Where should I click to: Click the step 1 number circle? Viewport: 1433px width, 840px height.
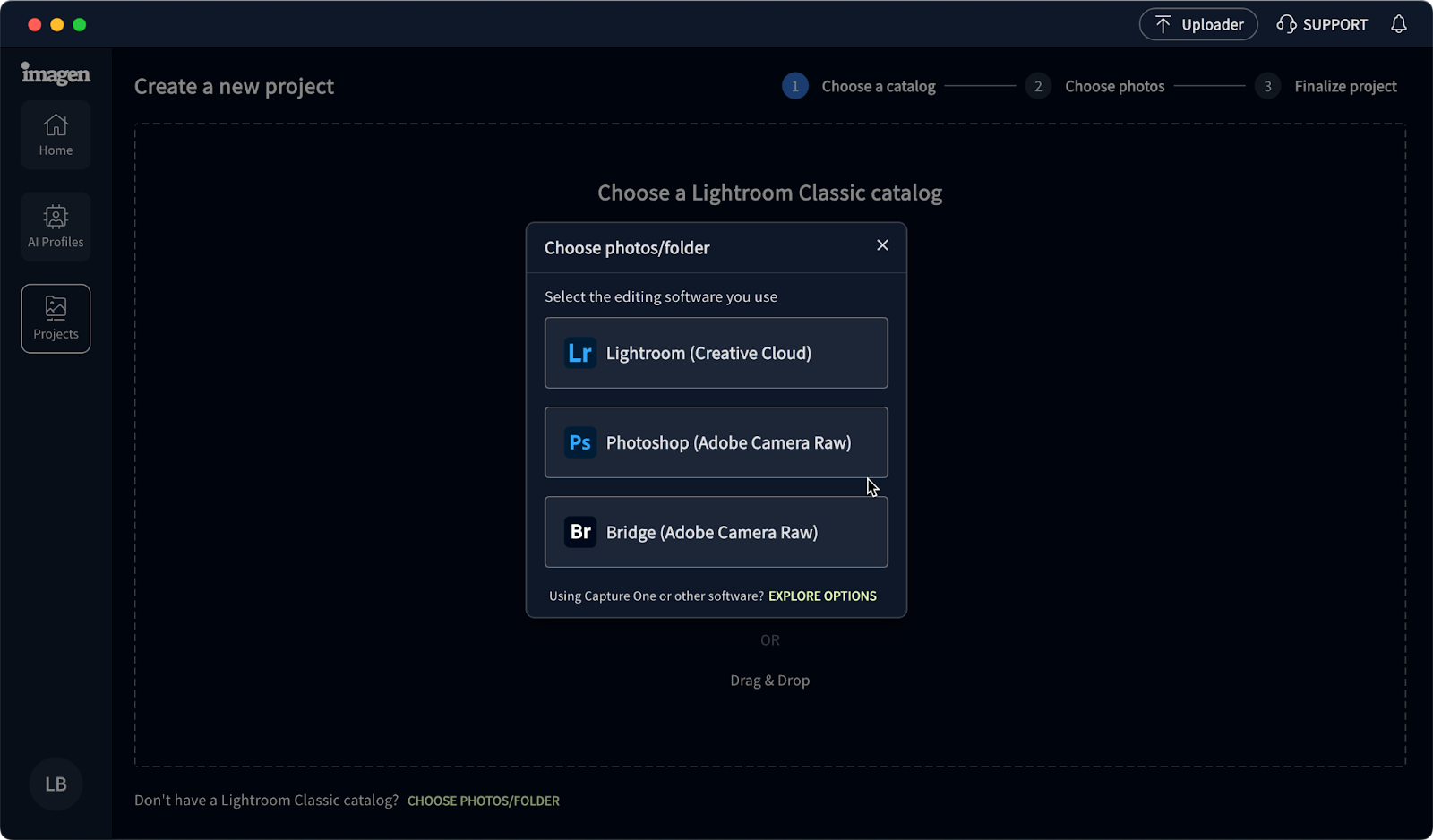(x=795, y=86)
